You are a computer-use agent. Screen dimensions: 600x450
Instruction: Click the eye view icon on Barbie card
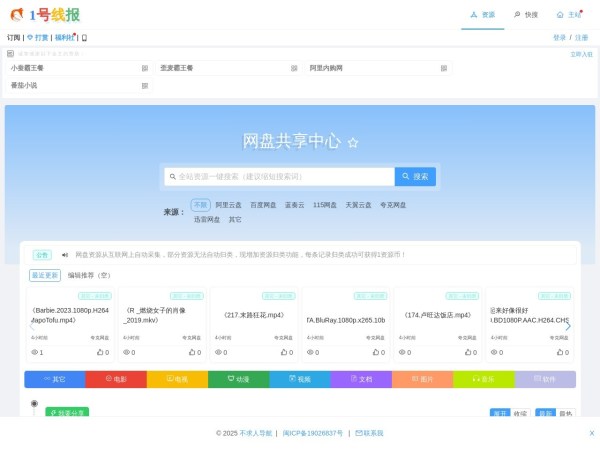click(x=35, y=352)
